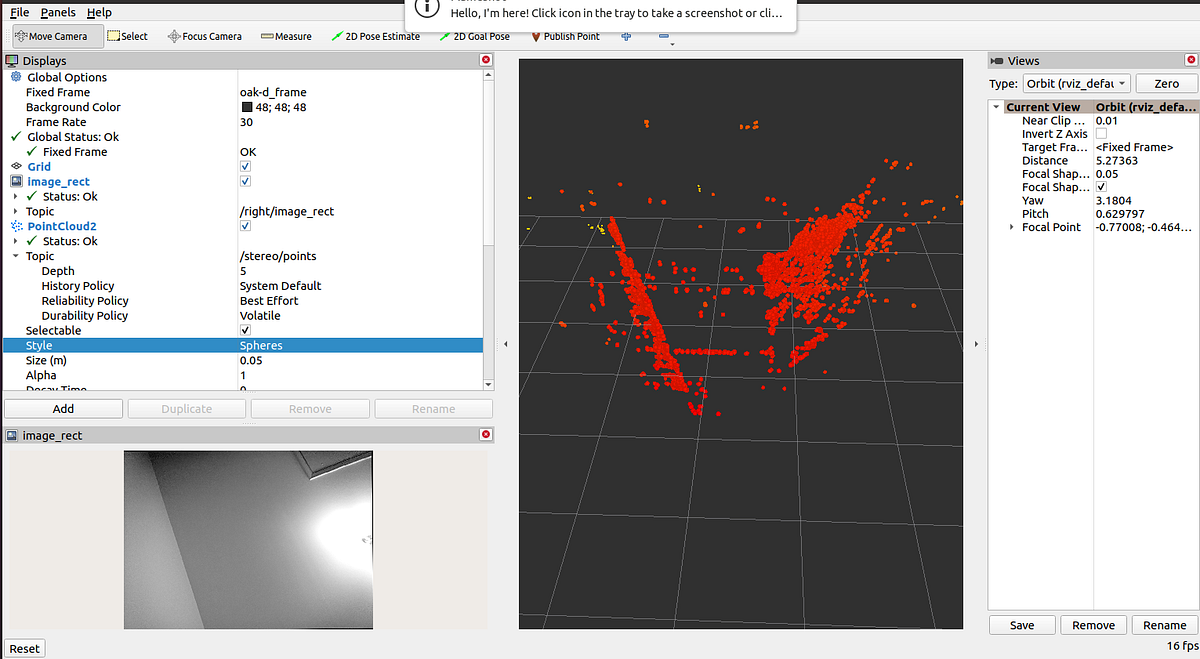Screen dimensions: 1200x659
Task: Click the Grid display icon
Action: click(16, 167)
